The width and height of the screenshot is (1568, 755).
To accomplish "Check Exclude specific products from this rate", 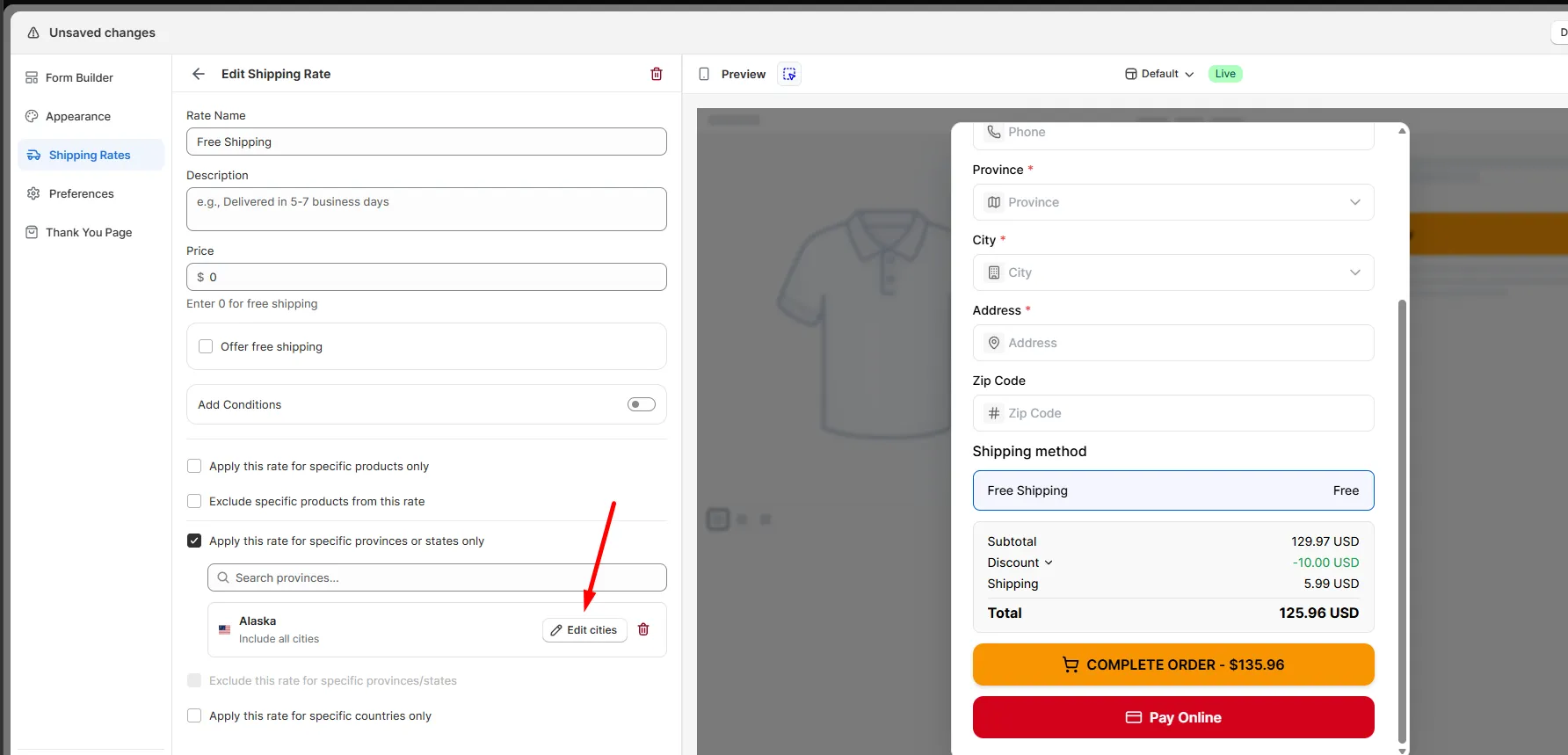I will point(194,501).
